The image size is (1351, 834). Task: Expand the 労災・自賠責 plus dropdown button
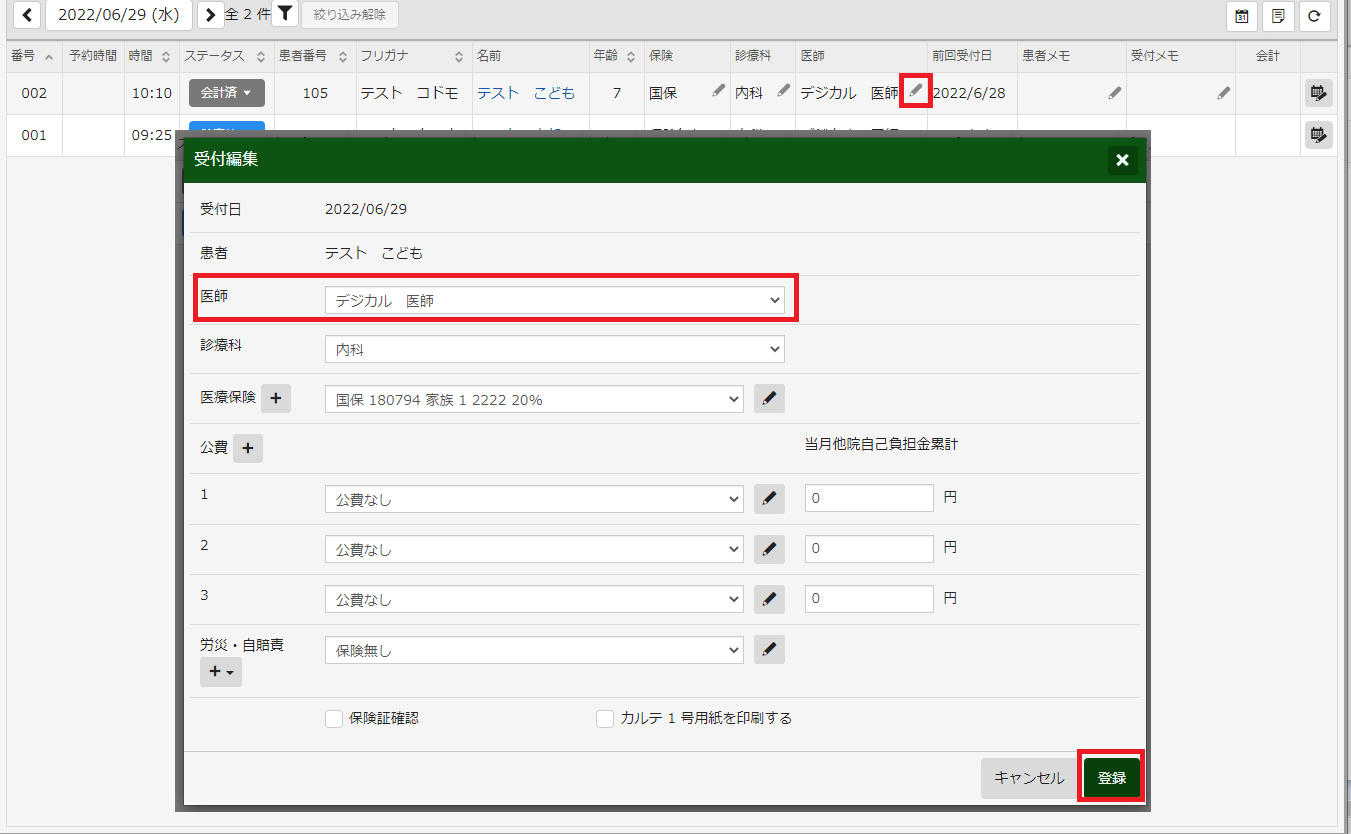click(221, 672)
